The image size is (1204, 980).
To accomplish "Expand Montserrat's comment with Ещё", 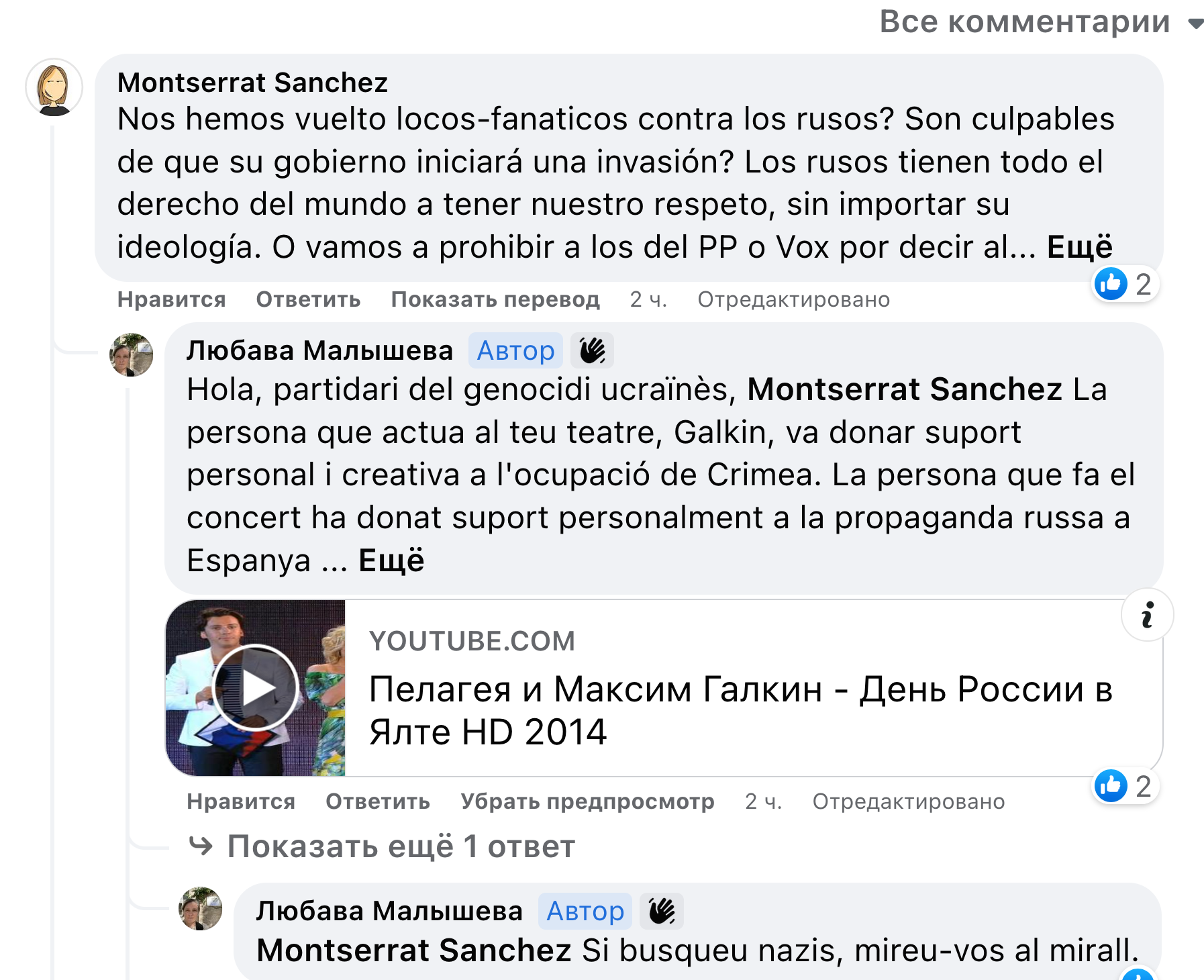I will (1079, 247).
